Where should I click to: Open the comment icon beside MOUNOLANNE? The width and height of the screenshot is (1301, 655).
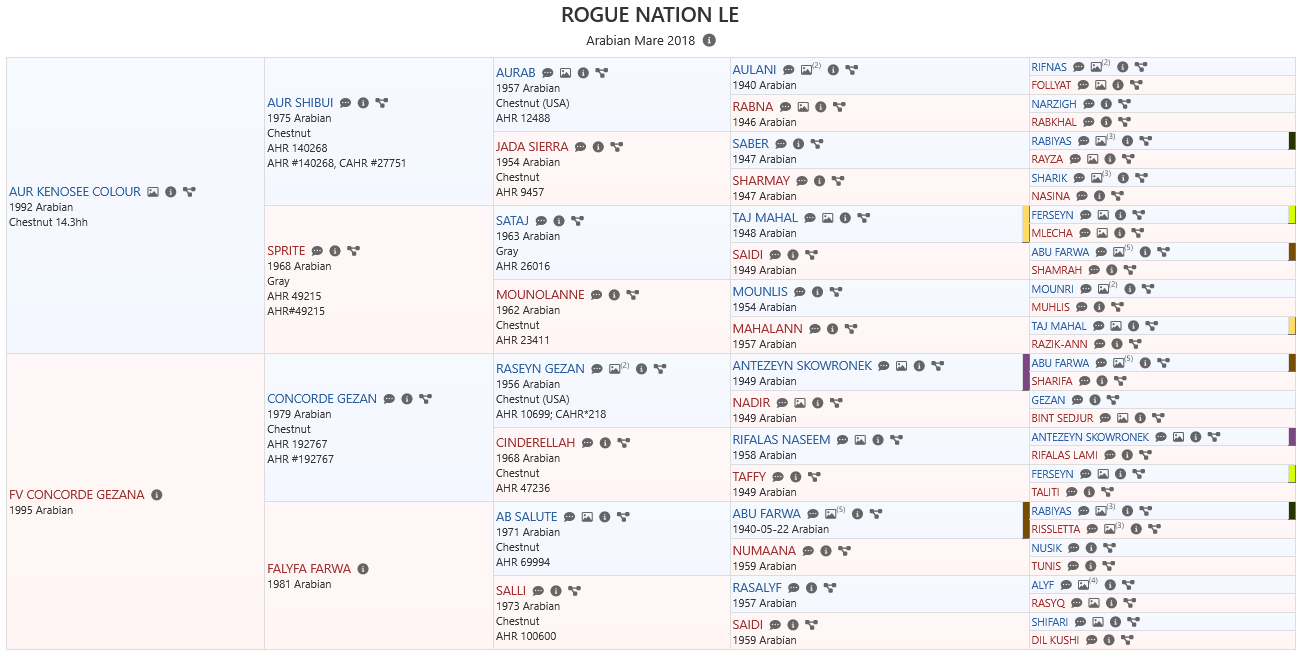tap(596, 295)
